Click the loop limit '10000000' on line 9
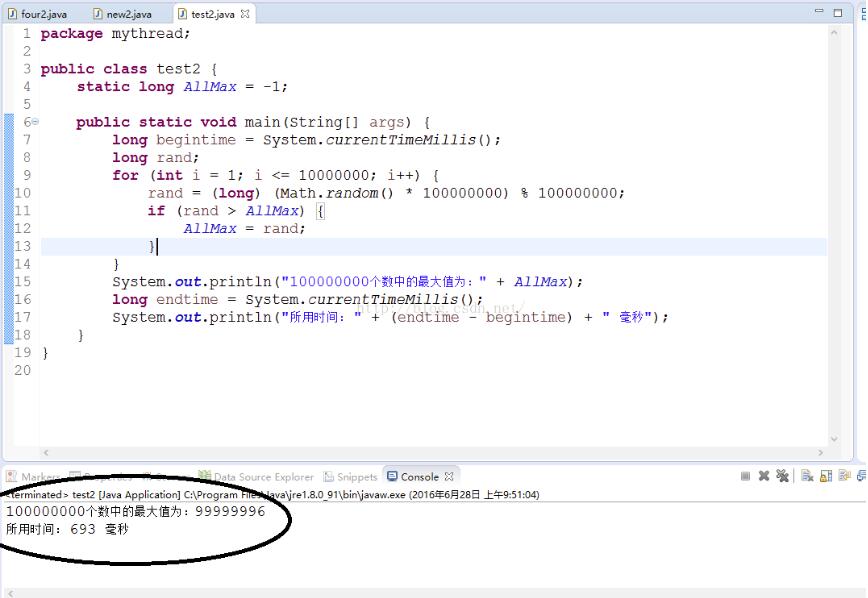 pyautogui.click(x=334, y=176)
